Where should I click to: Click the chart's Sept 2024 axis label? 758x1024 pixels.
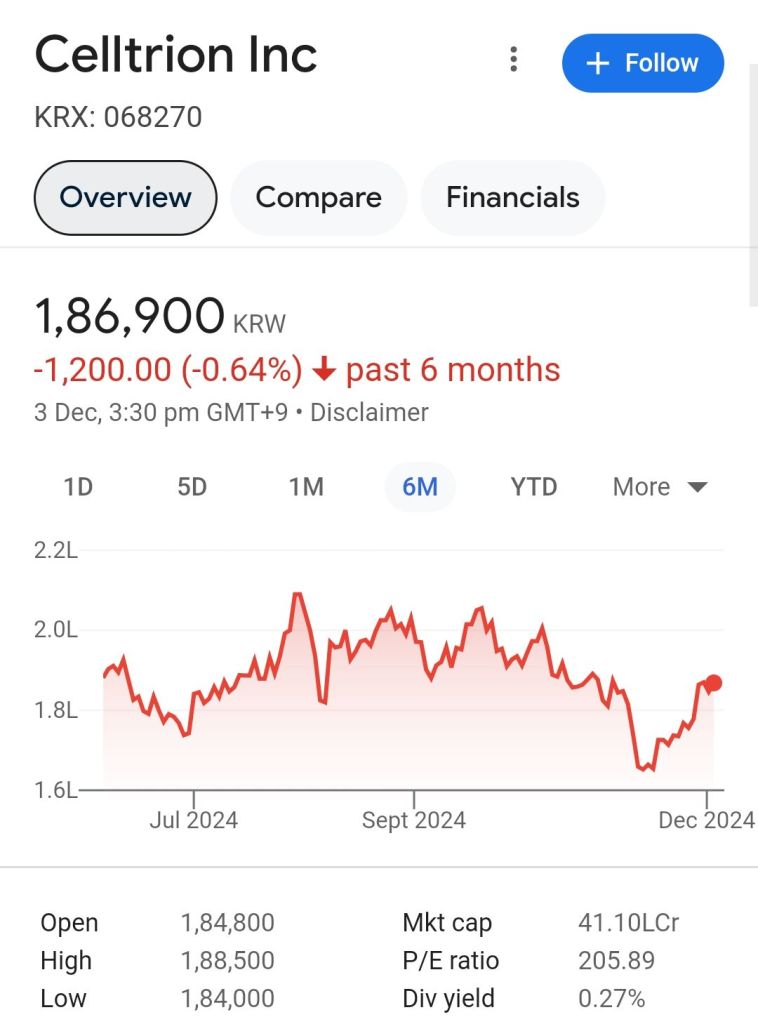pos(414,820)
